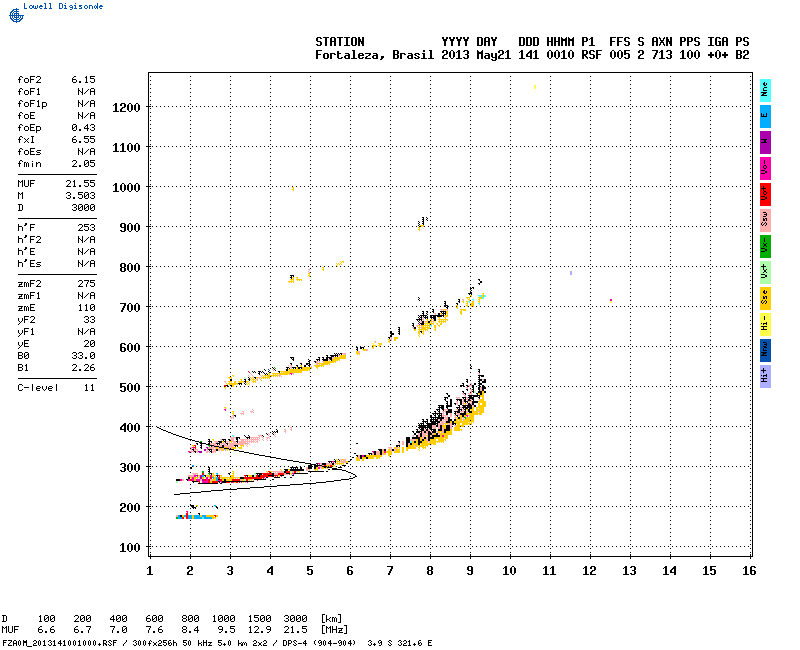Click the 1200 km height axis label
Screen dimensions: 800x650
click(126, 108)
